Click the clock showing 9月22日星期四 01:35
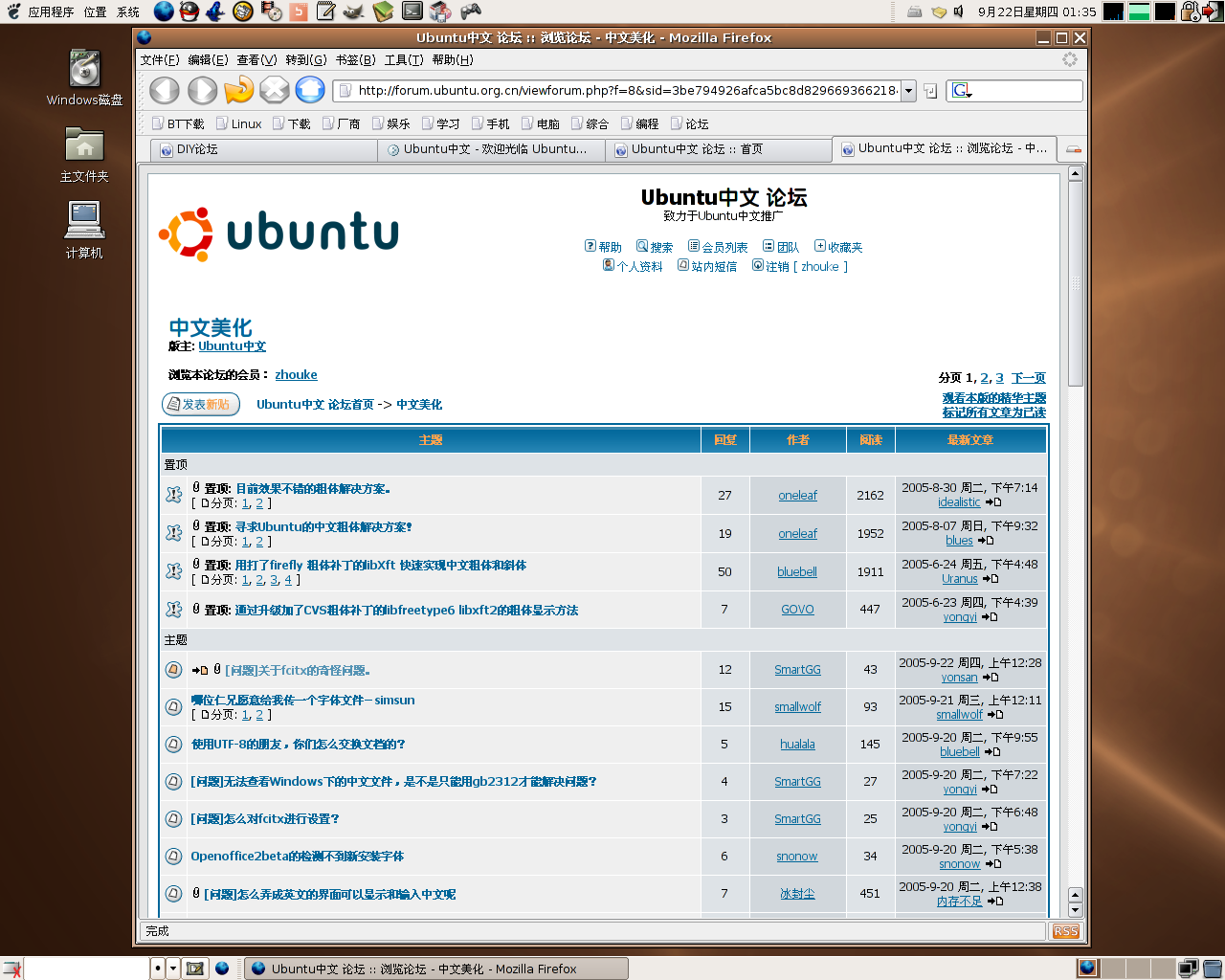This screenshot has width=1225, height=980. click(x=1036, y=11)
